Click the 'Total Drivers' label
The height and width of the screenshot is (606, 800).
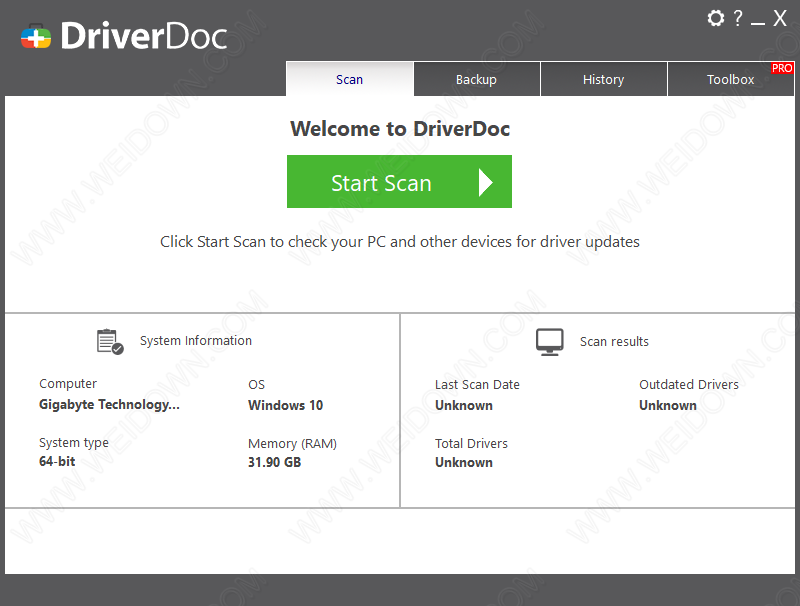[471, 444]
